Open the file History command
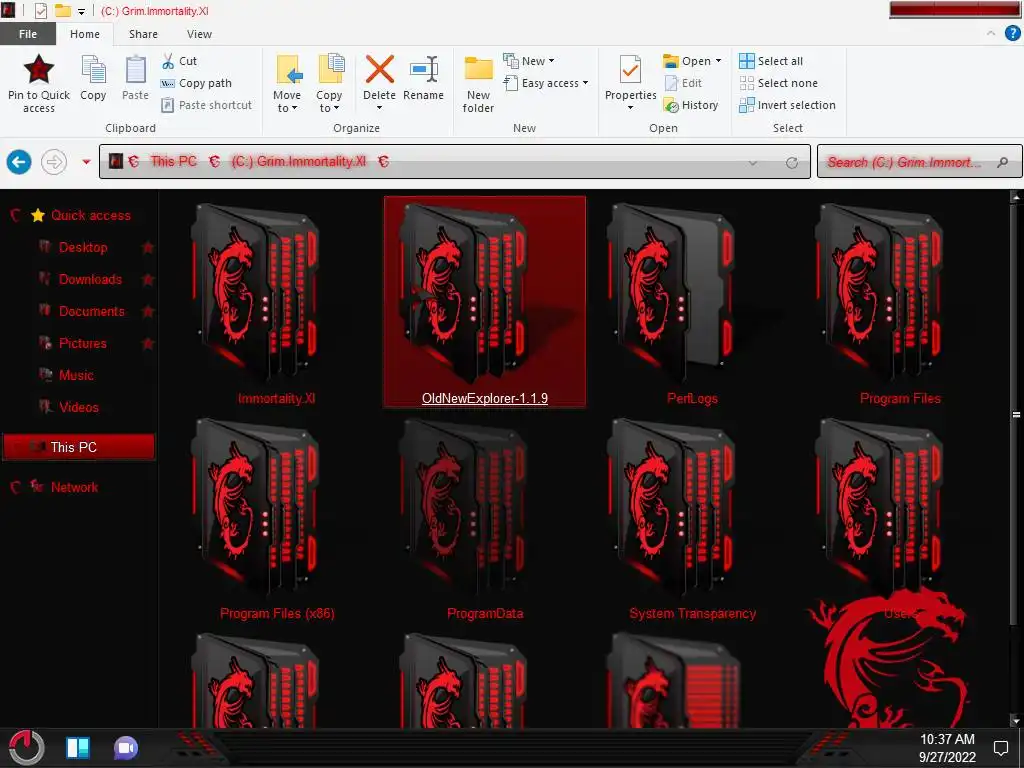 tap(691, 105)
